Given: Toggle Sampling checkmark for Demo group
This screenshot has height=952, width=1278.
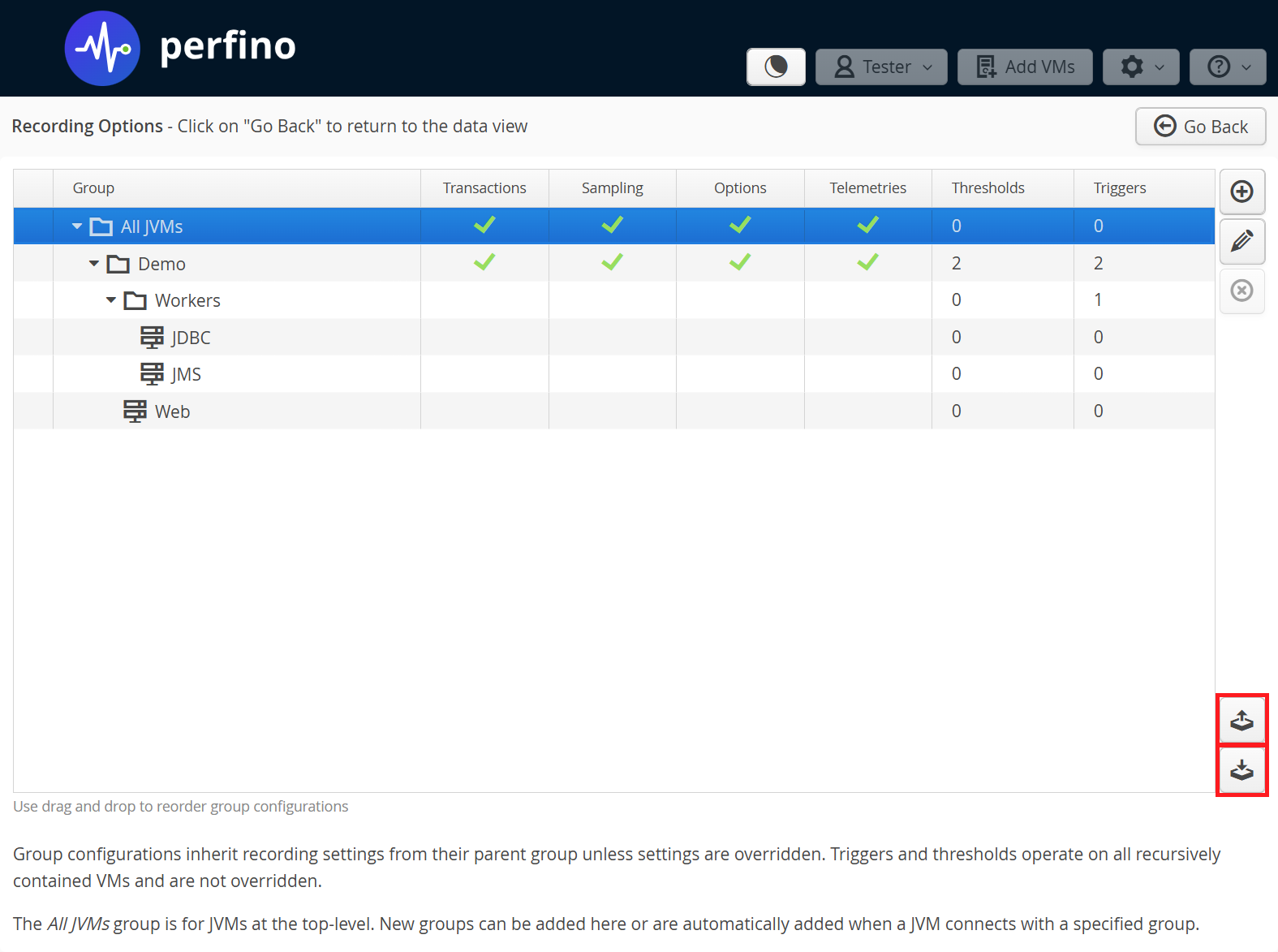Looking at the screenshot, I should point(612,263).
